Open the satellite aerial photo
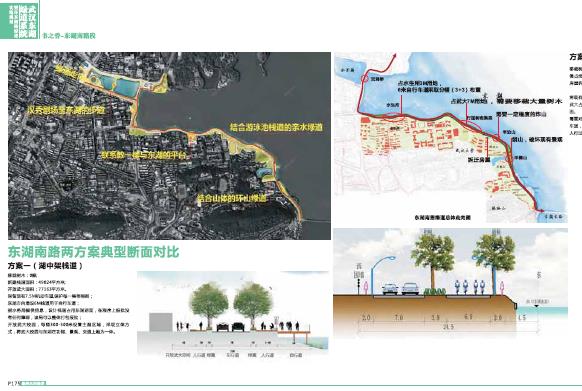The image size is (582, 391). [169, 146]
